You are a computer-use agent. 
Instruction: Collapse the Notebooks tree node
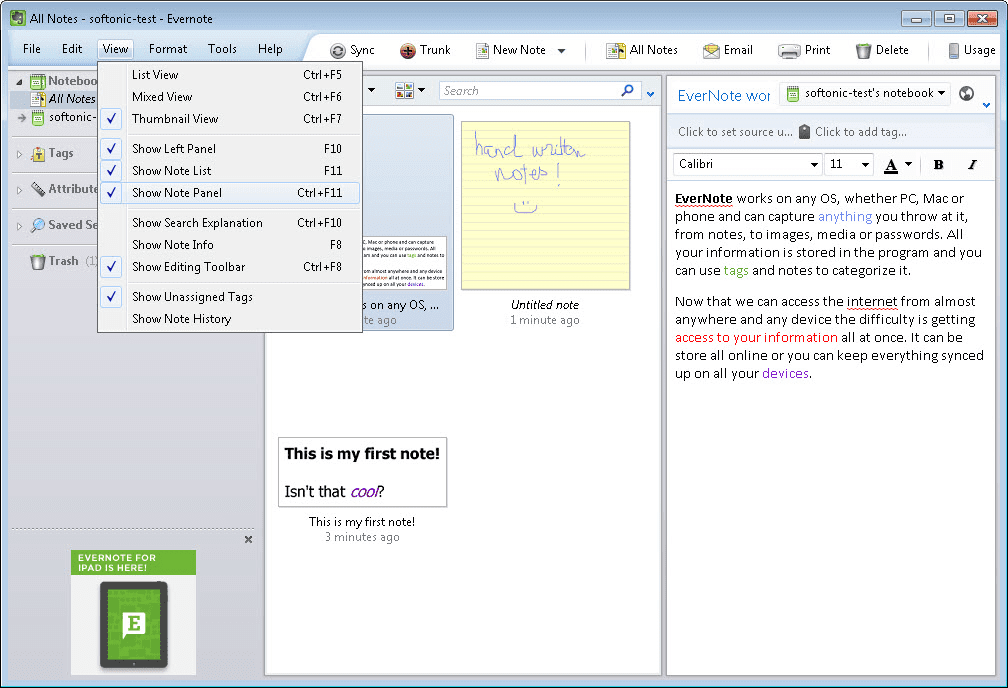(19, 82)
